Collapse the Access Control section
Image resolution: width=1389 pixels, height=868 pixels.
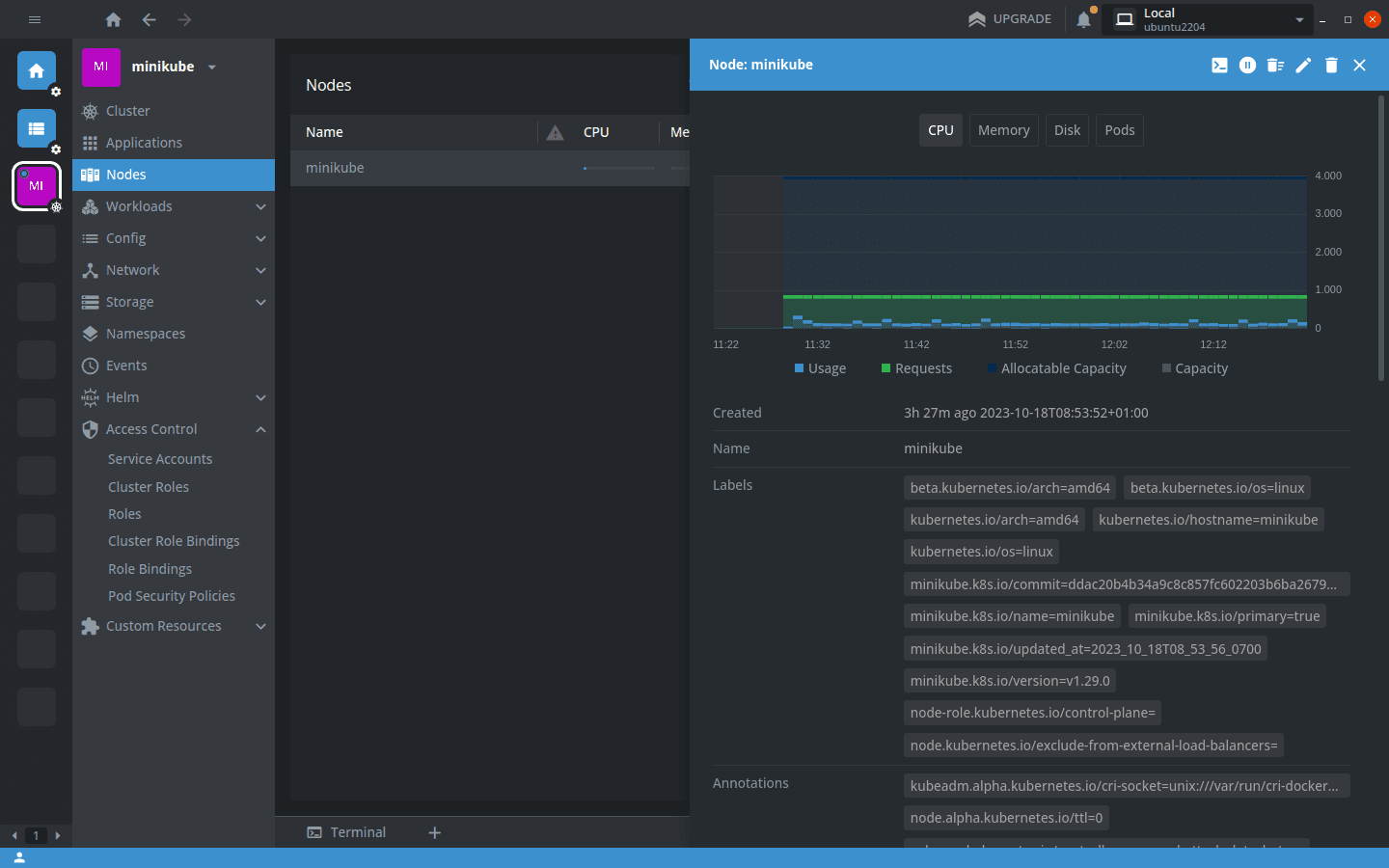coord(174,429)
